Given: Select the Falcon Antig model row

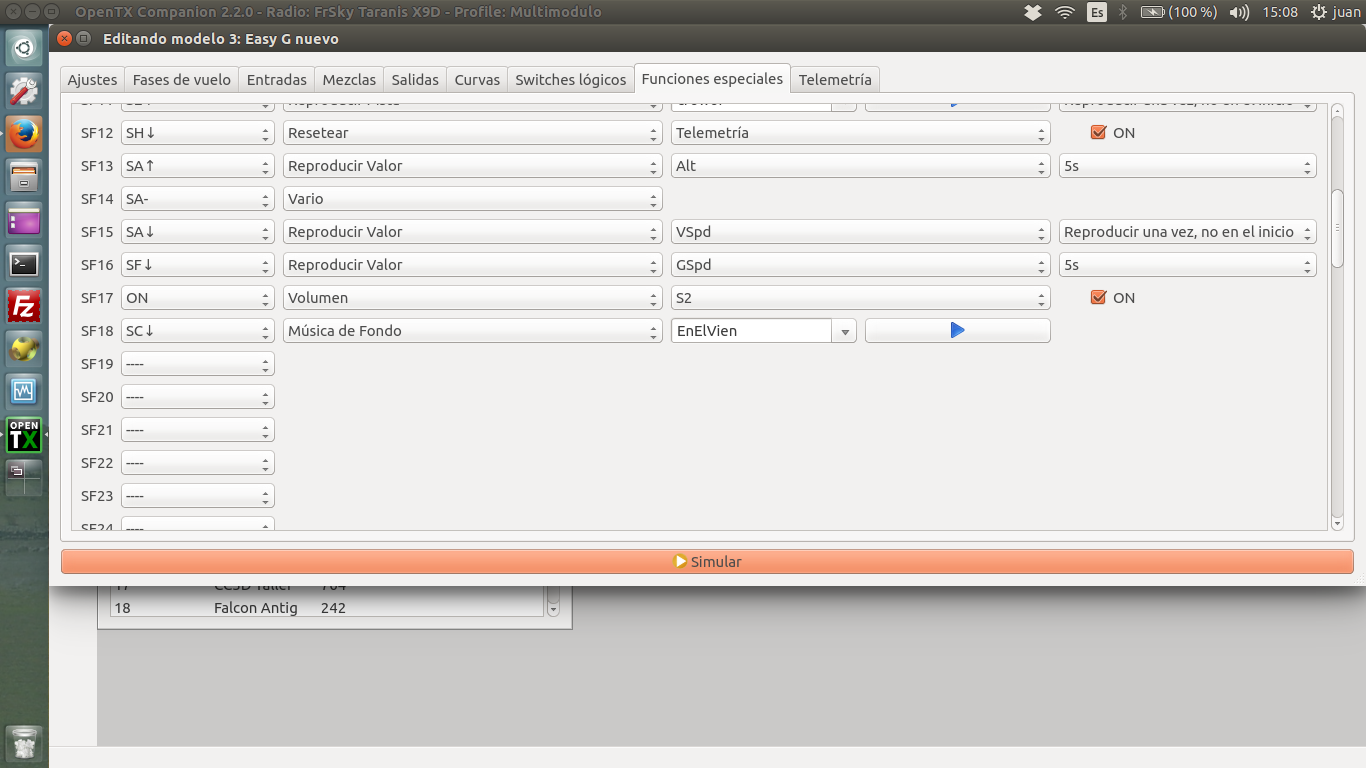Looking at the screenshot, I should tap(256, 608).
